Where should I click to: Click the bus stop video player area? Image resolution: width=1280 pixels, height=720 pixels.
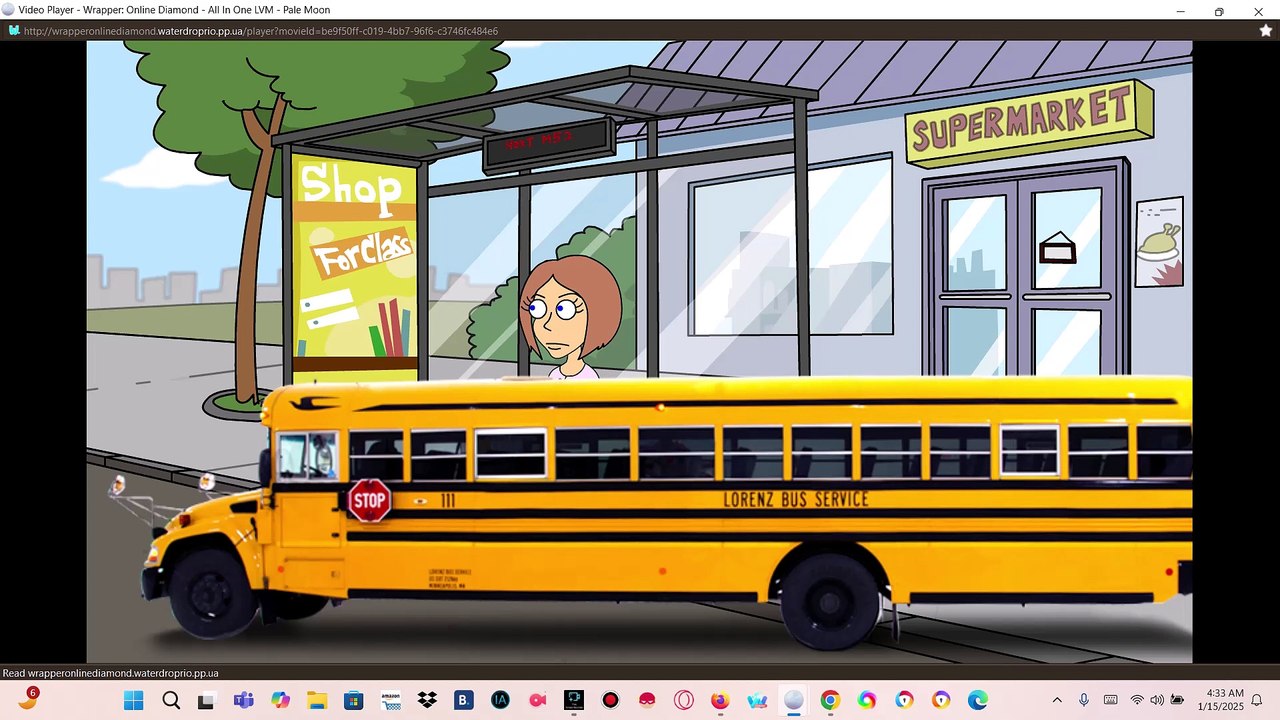pos(639,351)
